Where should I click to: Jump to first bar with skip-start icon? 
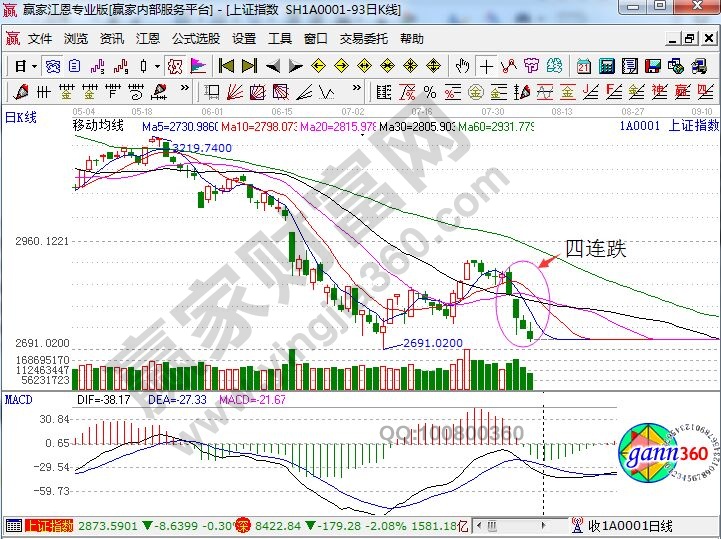[x=226, y=66]
